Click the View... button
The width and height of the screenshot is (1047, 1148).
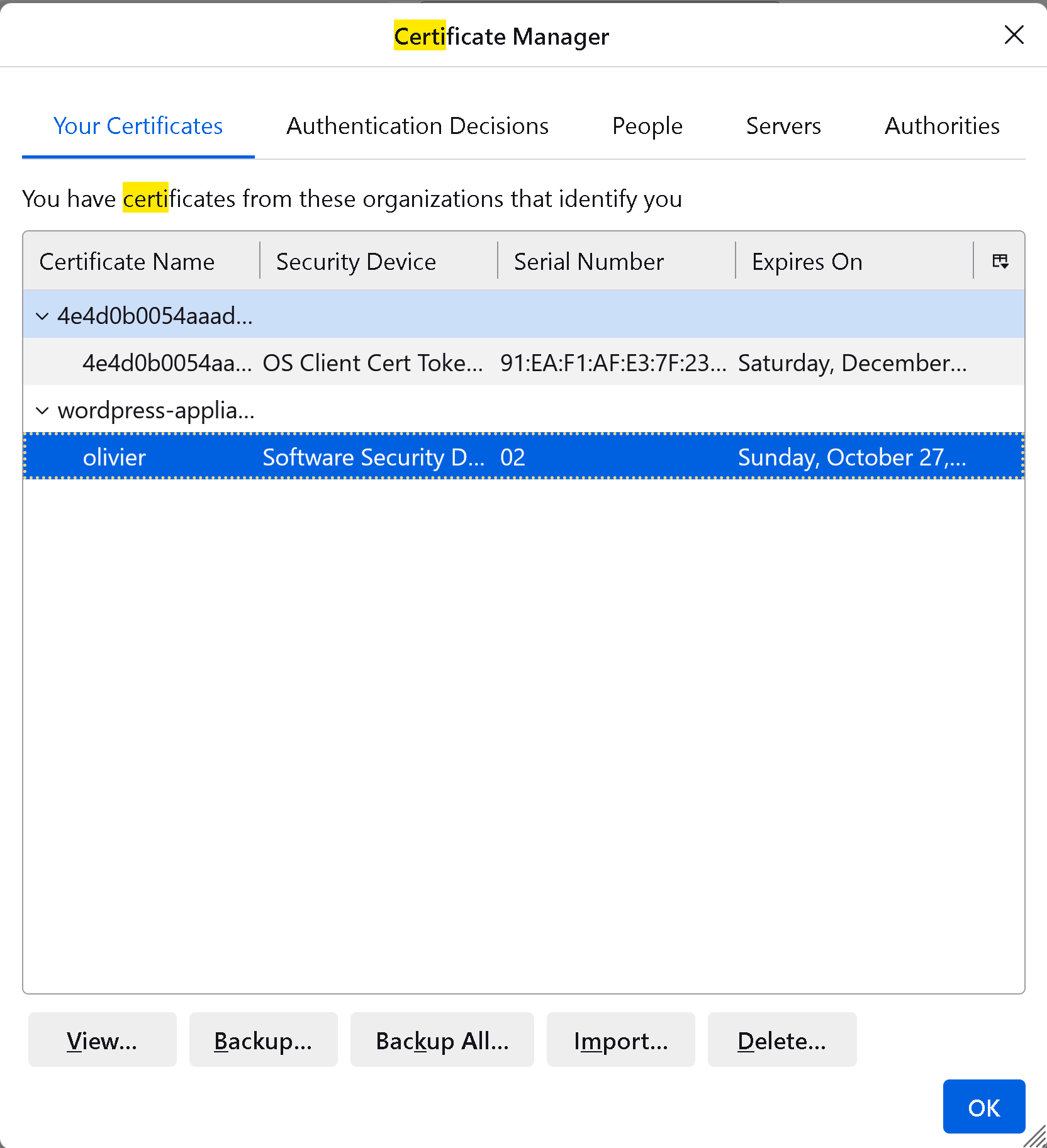pos(102,1040)
